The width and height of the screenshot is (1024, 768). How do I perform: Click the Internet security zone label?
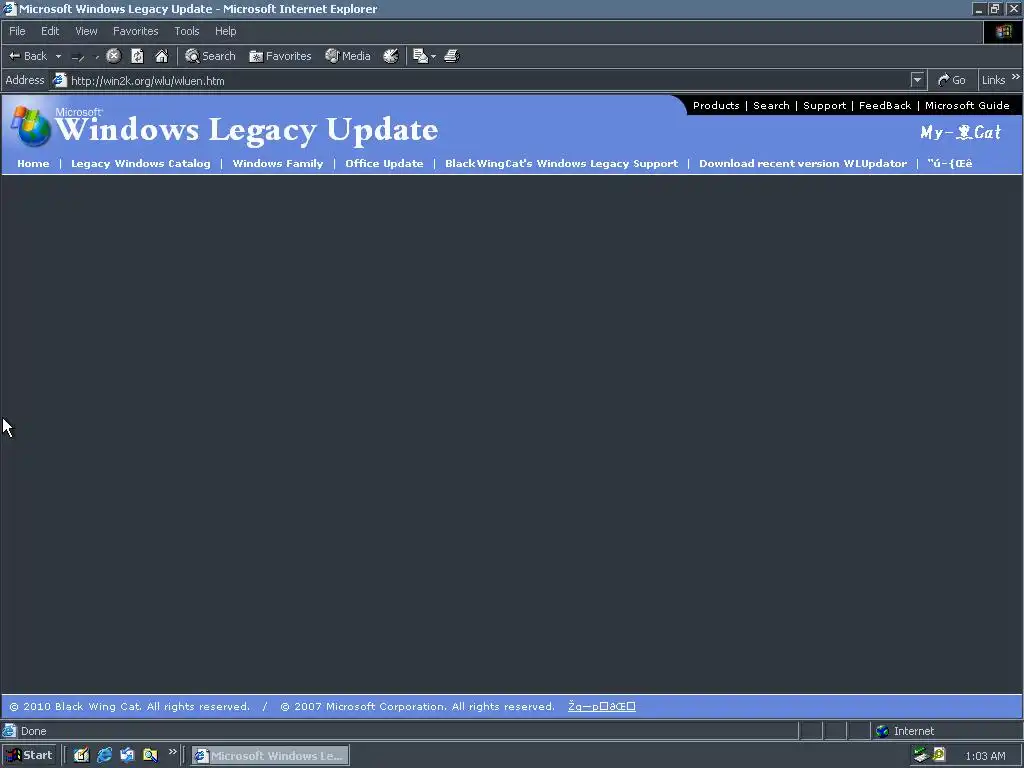(x=914, y=731)
